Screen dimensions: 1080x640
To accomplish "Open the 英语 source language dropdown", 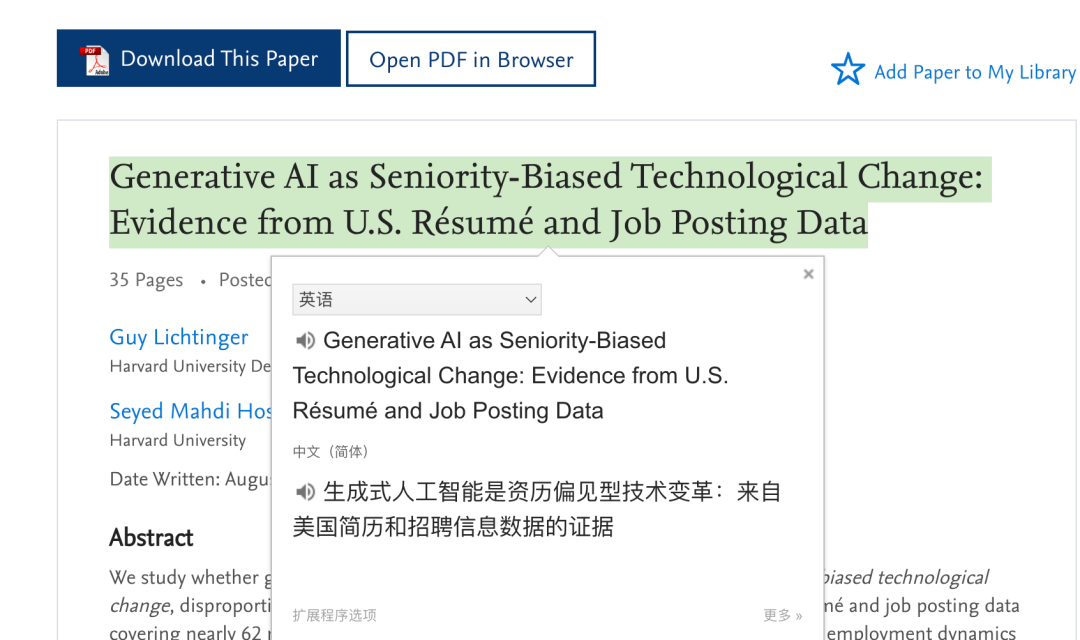I will pyautogui.click(x=416, y=299).
